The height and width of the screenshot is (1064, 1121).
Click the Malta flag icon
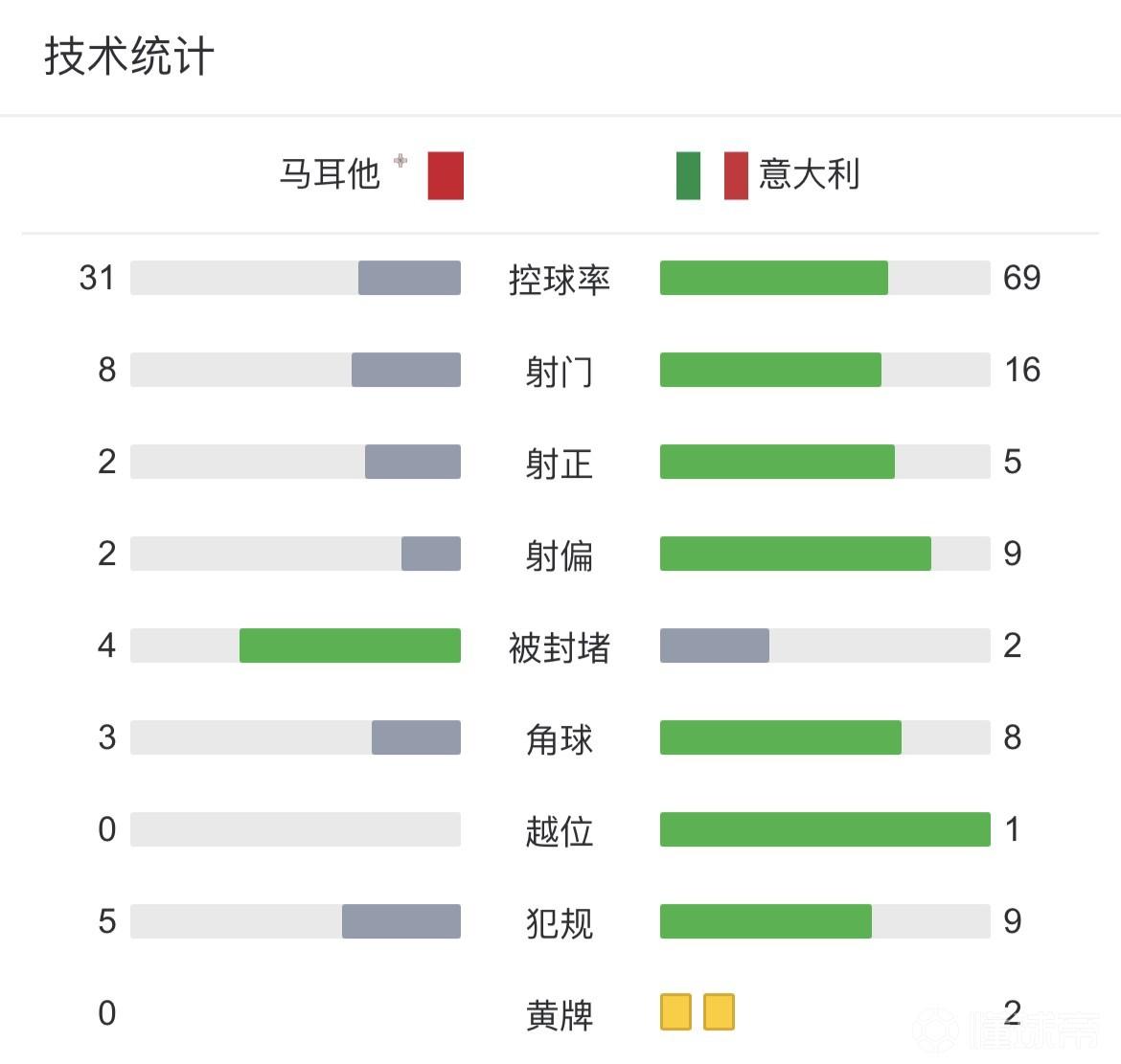(446, 175)
